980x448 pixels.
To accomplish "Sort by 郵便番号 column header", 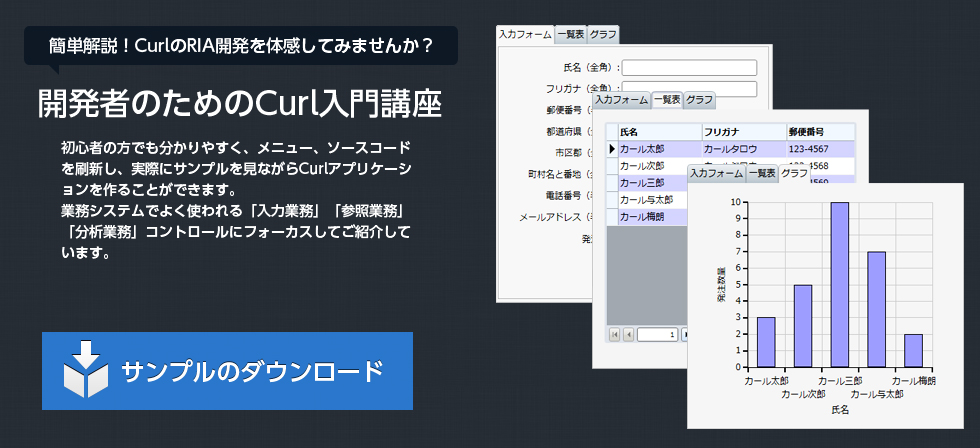I will (x=821, y=132).
